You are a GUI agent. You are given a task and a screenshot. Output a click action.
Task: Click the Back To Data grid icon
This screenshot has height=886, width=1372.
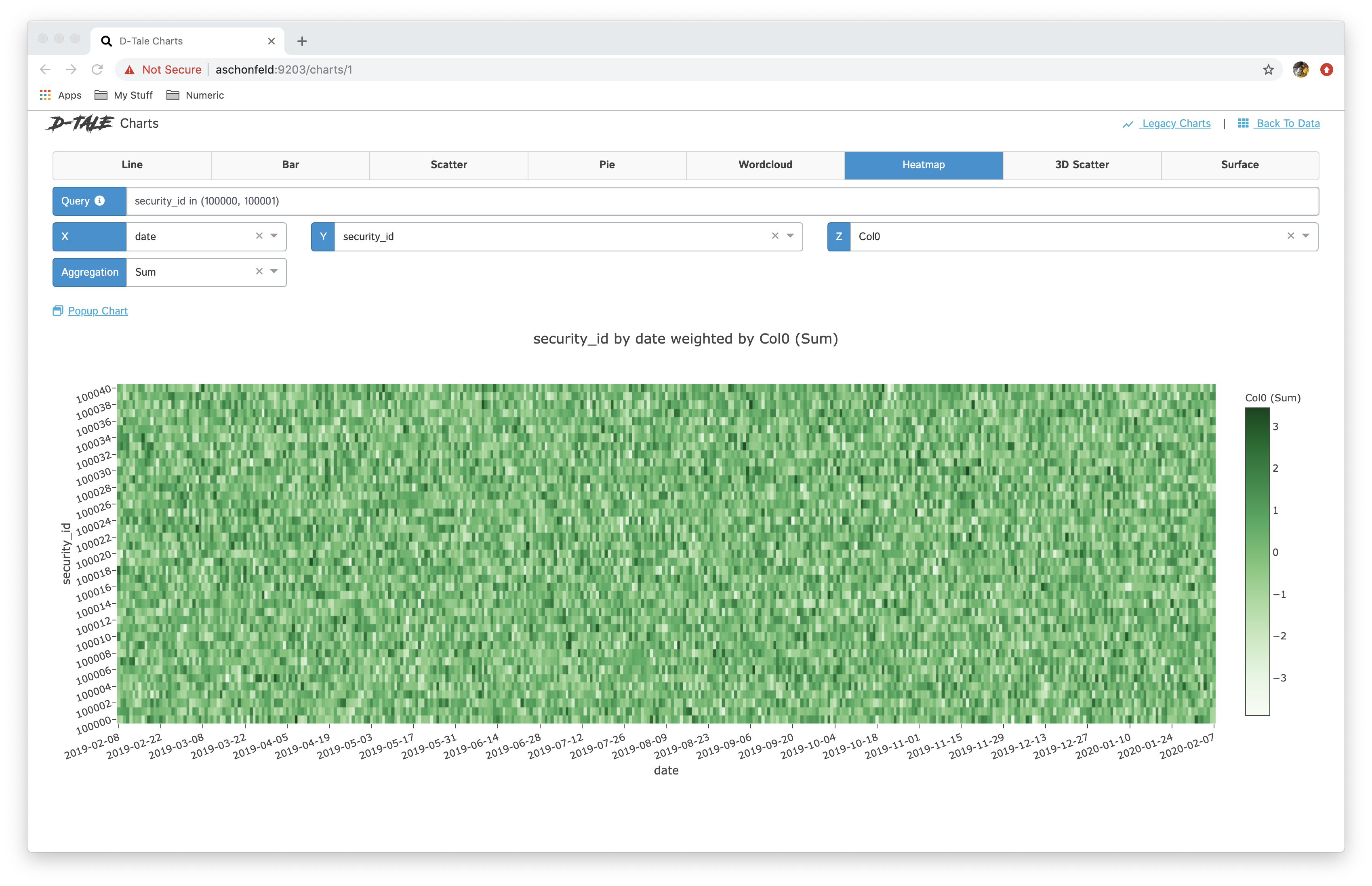[1243, 123]
